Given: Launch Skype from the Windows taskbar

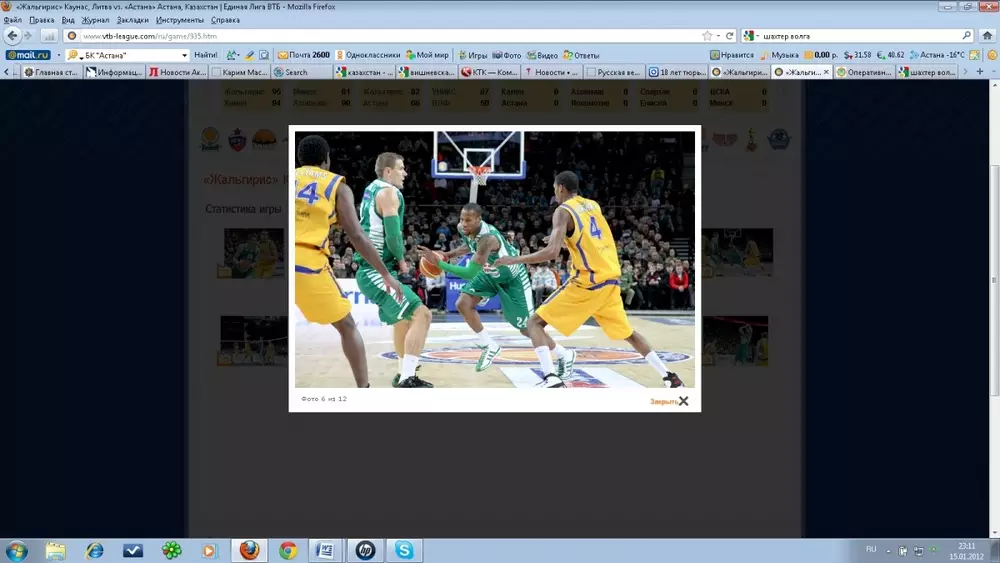Looking at the screenshot, I should coord(404,550).
